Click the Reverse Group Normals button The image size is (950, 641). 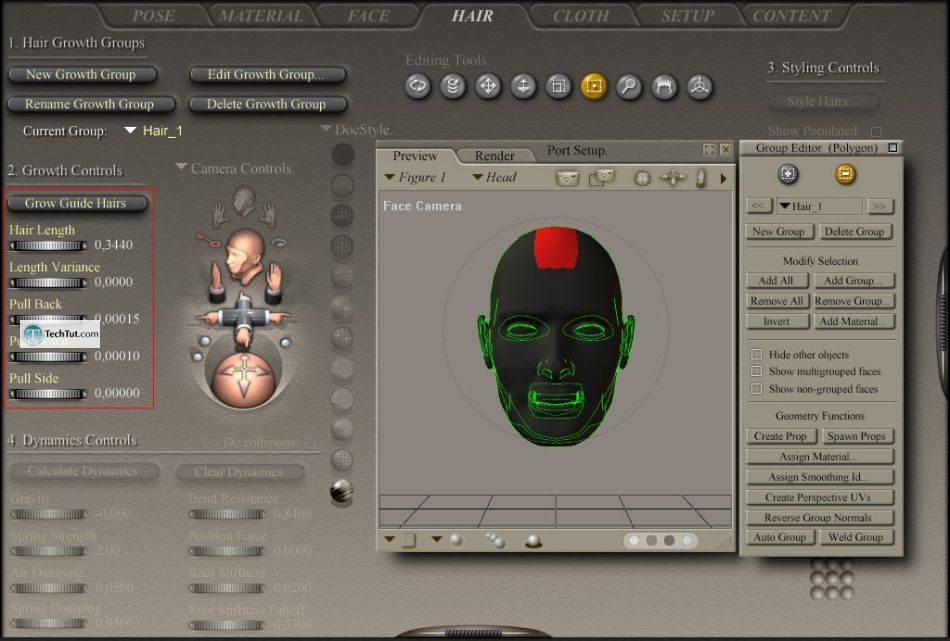[820, 517]
